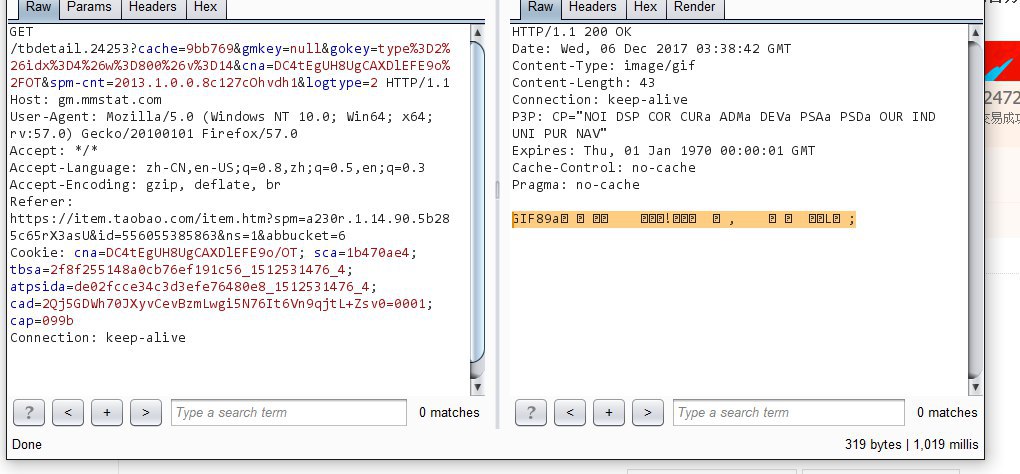1020x474 pixels.
Task: Switch to the request Params tab
Action: tap(89, 8)
